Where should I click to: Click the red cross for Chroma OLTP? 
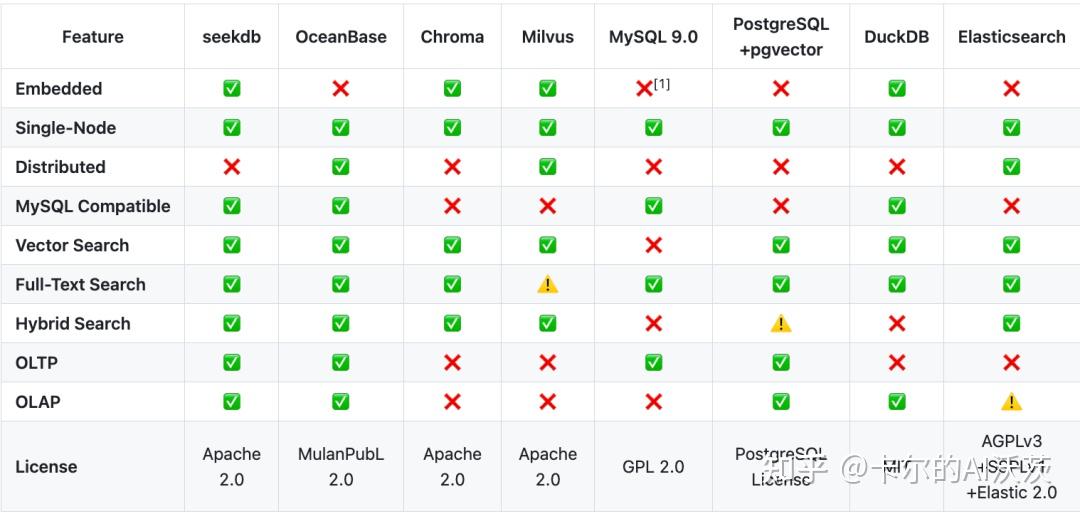click(452, 363)
